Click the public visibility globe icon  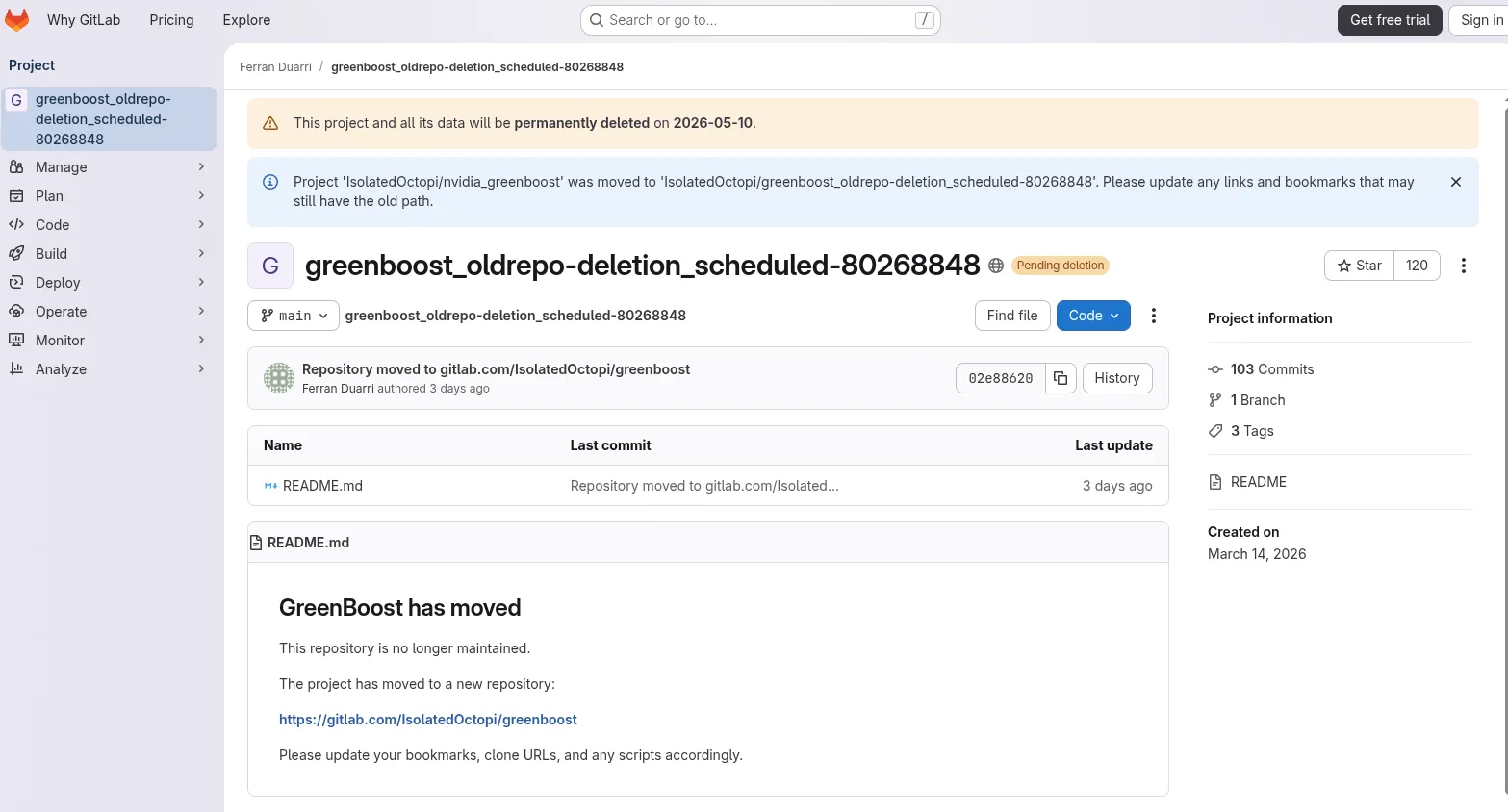[x=996, y=266]
